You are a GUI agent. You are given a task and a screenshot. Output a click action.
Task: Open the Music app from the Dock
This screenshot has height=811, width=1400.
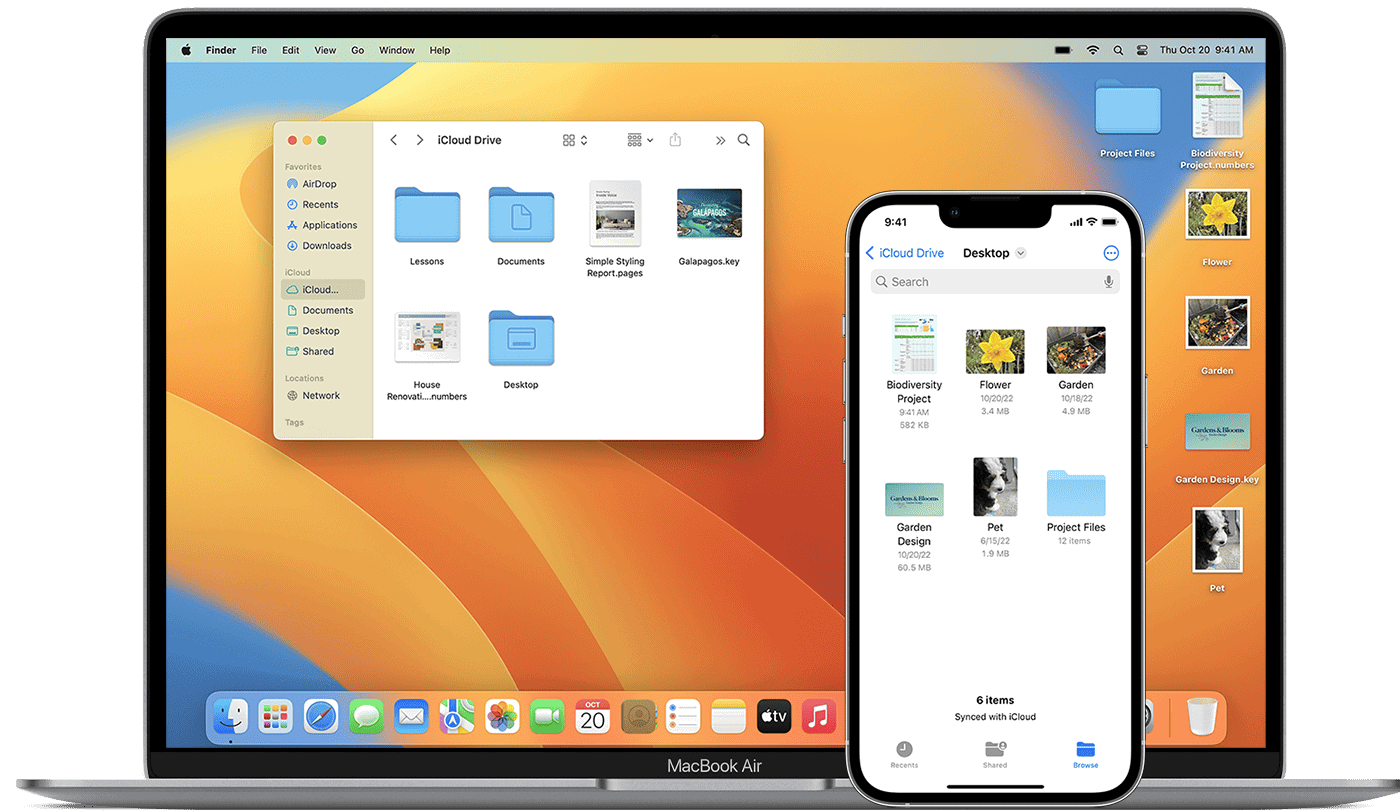coord(819,716)
